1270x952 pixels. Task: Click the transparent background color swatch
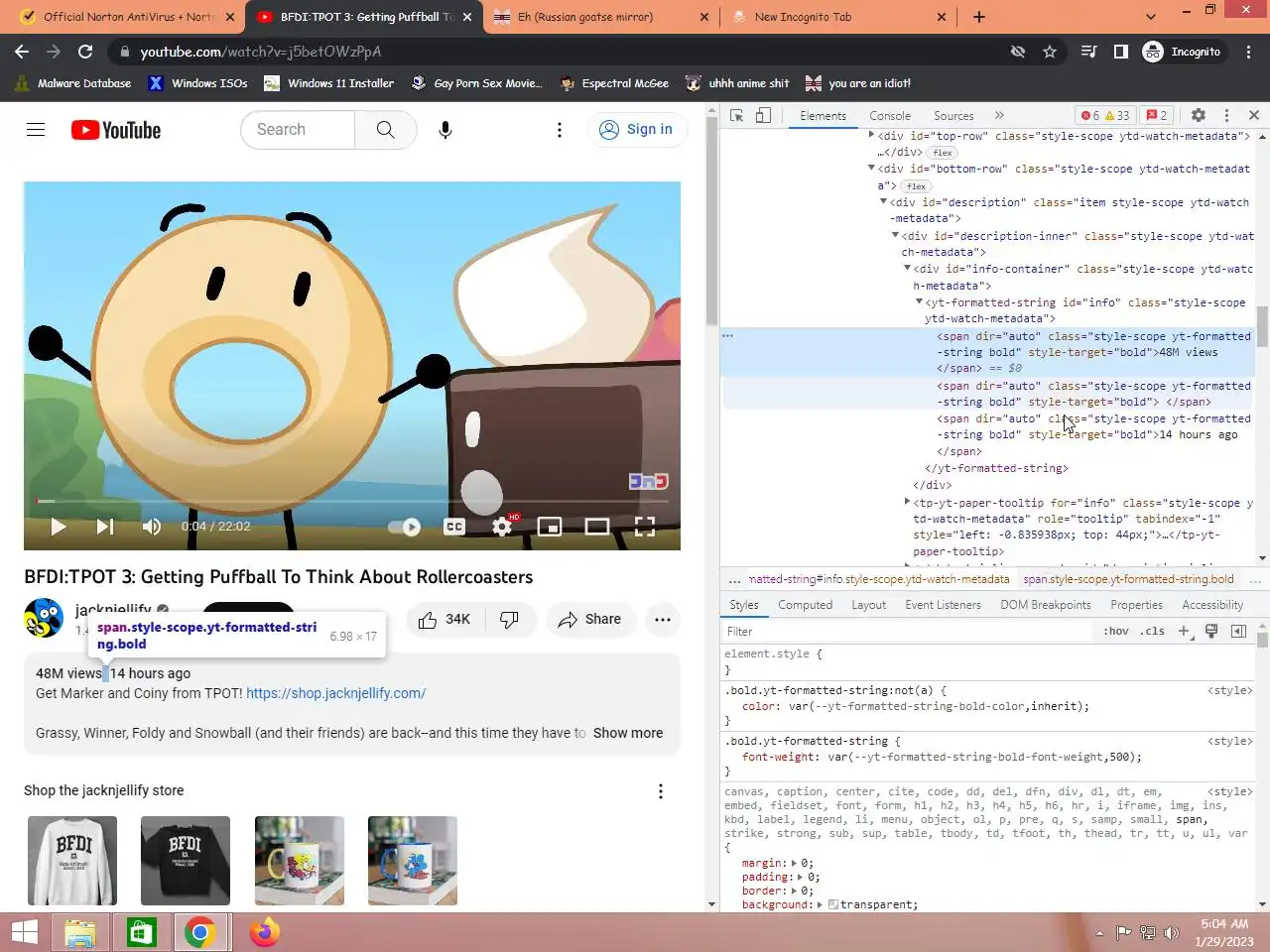point(833,904)
